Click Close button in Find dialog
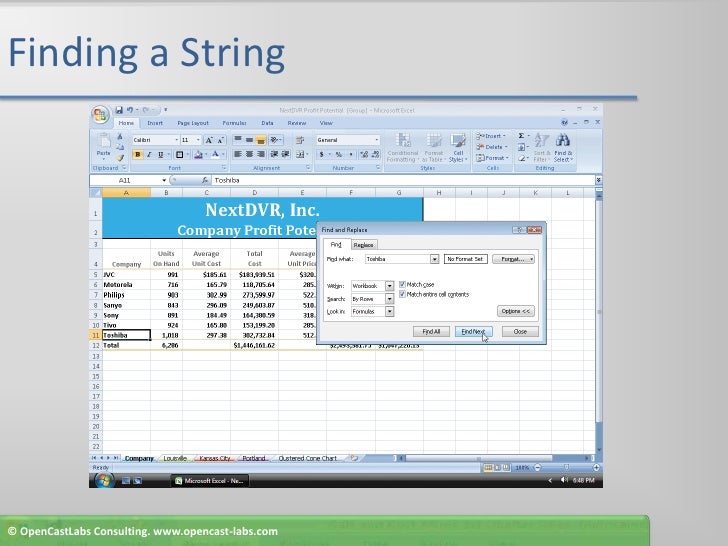This screenshot has height=546, width=728. coord(520,332)
